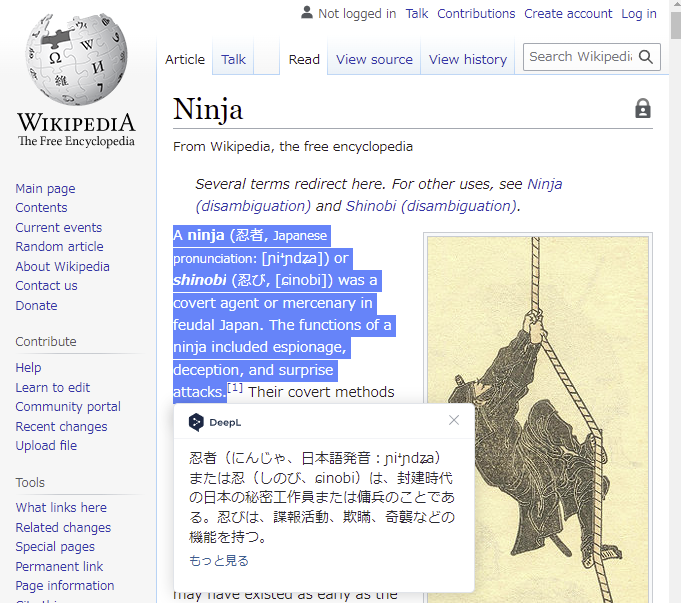Click the Log in link
This screenshot has width=681, height=603.
point(638,14)
